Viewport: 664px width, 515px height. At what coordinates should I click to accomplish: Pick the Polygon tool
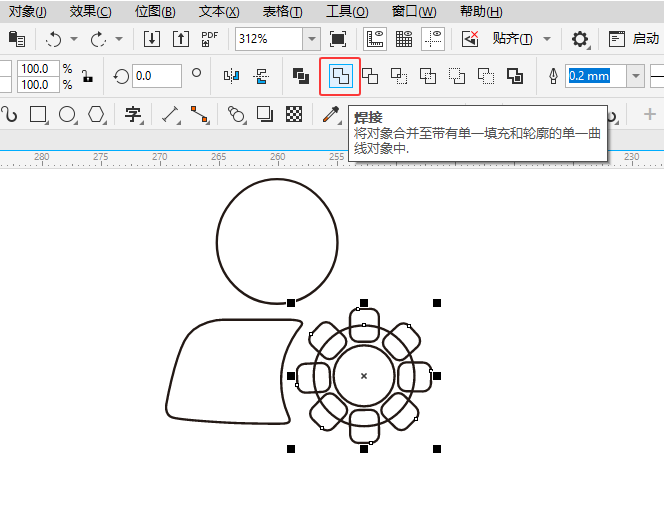96,113
